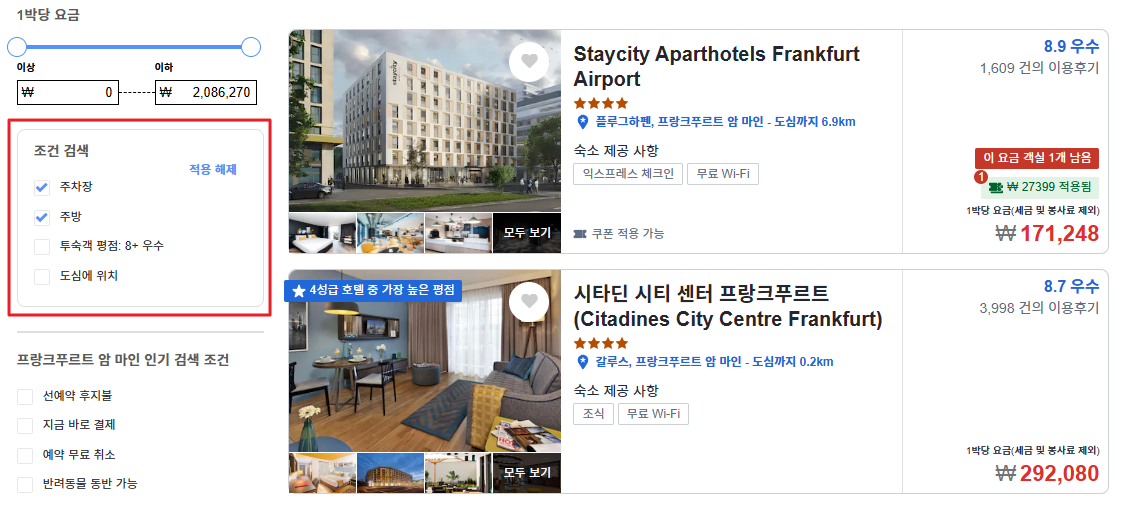Save Citadines City Centre with heart icon
Screen dimensions: 1123x505
(529, 302)
